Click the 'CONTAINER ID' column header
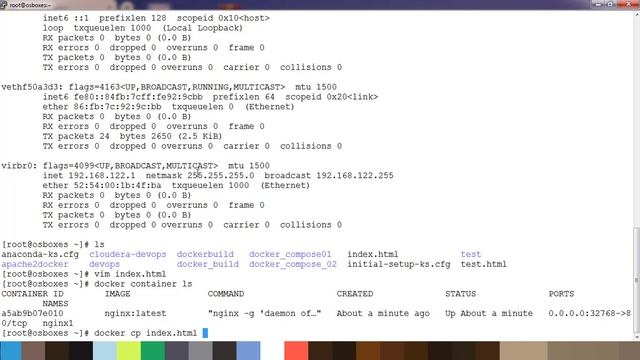This screenshot has width=640, height=360. [32, 294]
